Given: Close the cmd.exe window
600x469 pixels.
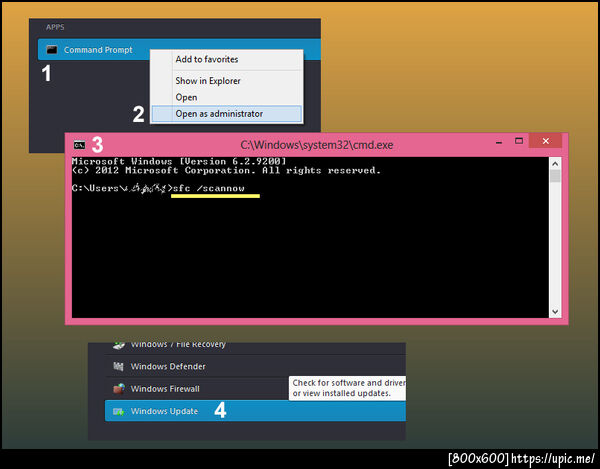Looking at the screenshot, I should click(546, 141).
